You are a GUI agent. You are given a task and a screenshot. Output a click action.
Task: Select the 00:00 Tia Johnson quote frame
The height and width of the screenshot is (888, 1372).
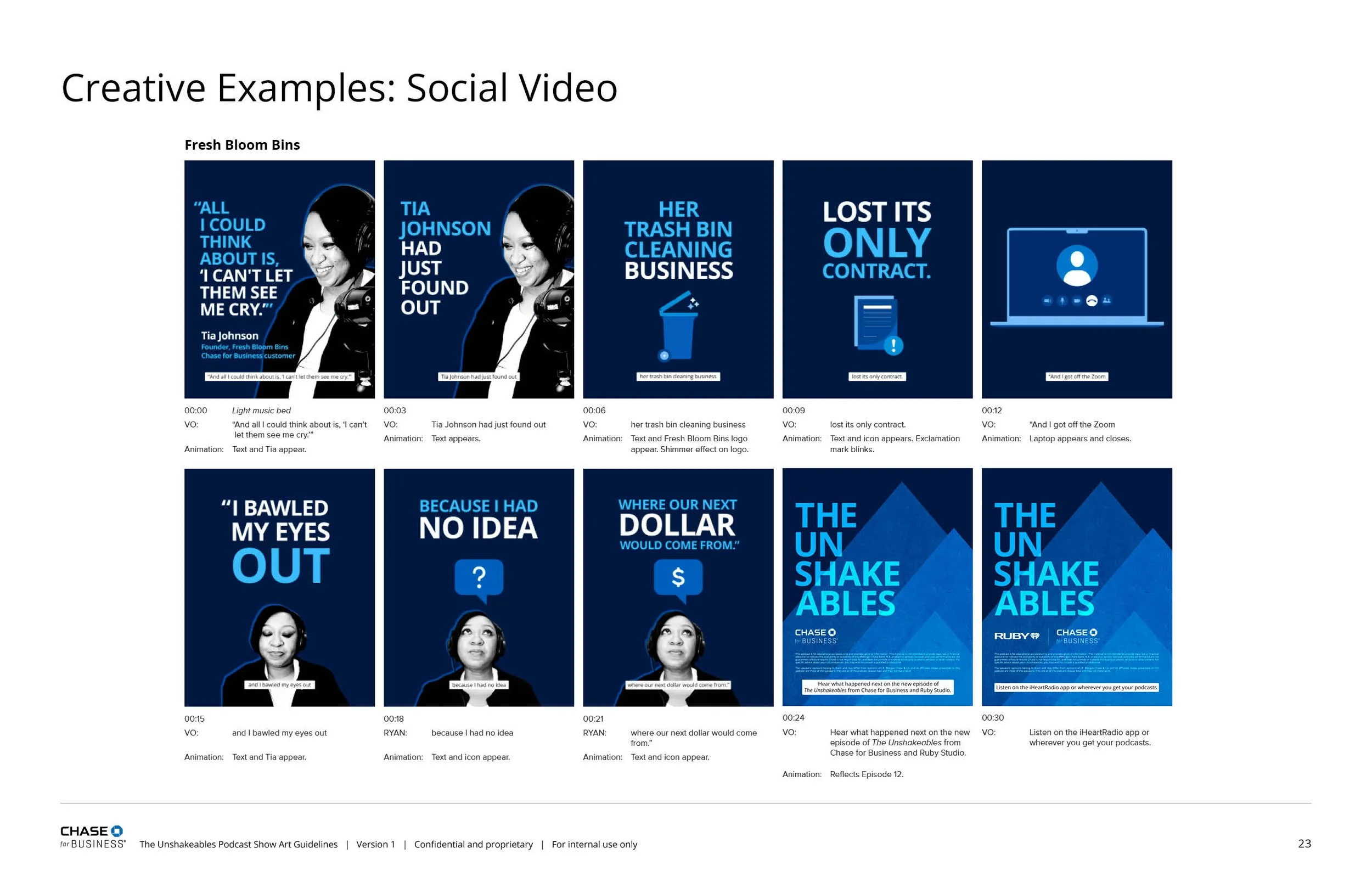(279, 280)
